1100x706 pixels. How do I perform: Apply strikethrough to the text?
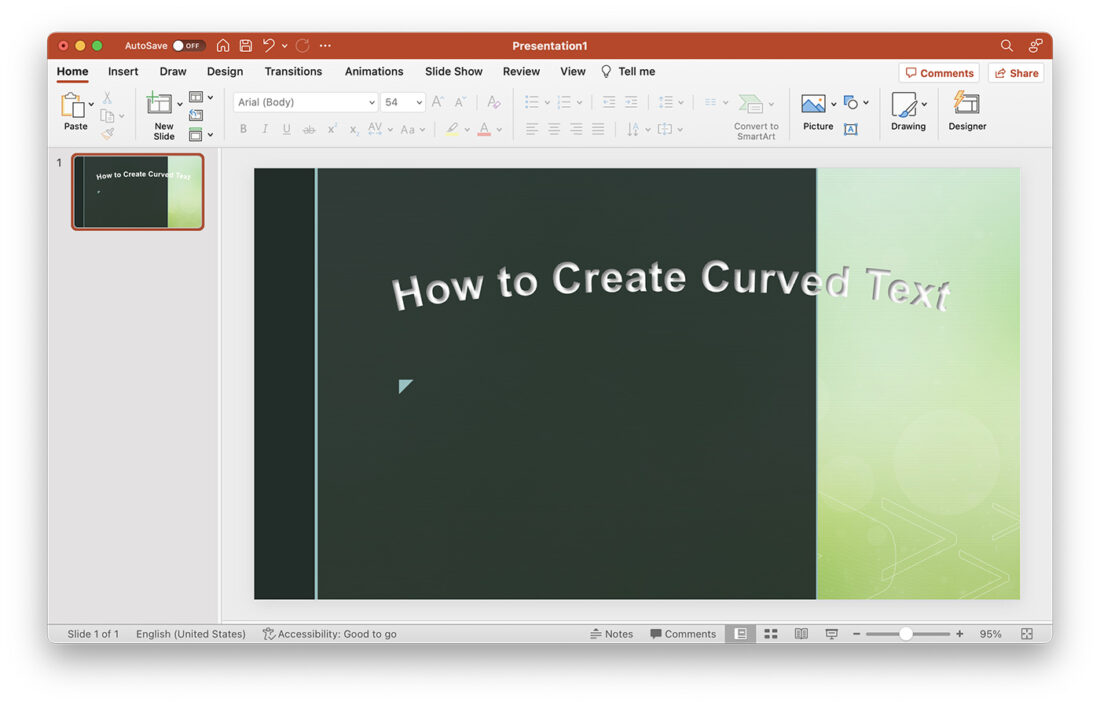pyautogui.click(x=309, y=129)
